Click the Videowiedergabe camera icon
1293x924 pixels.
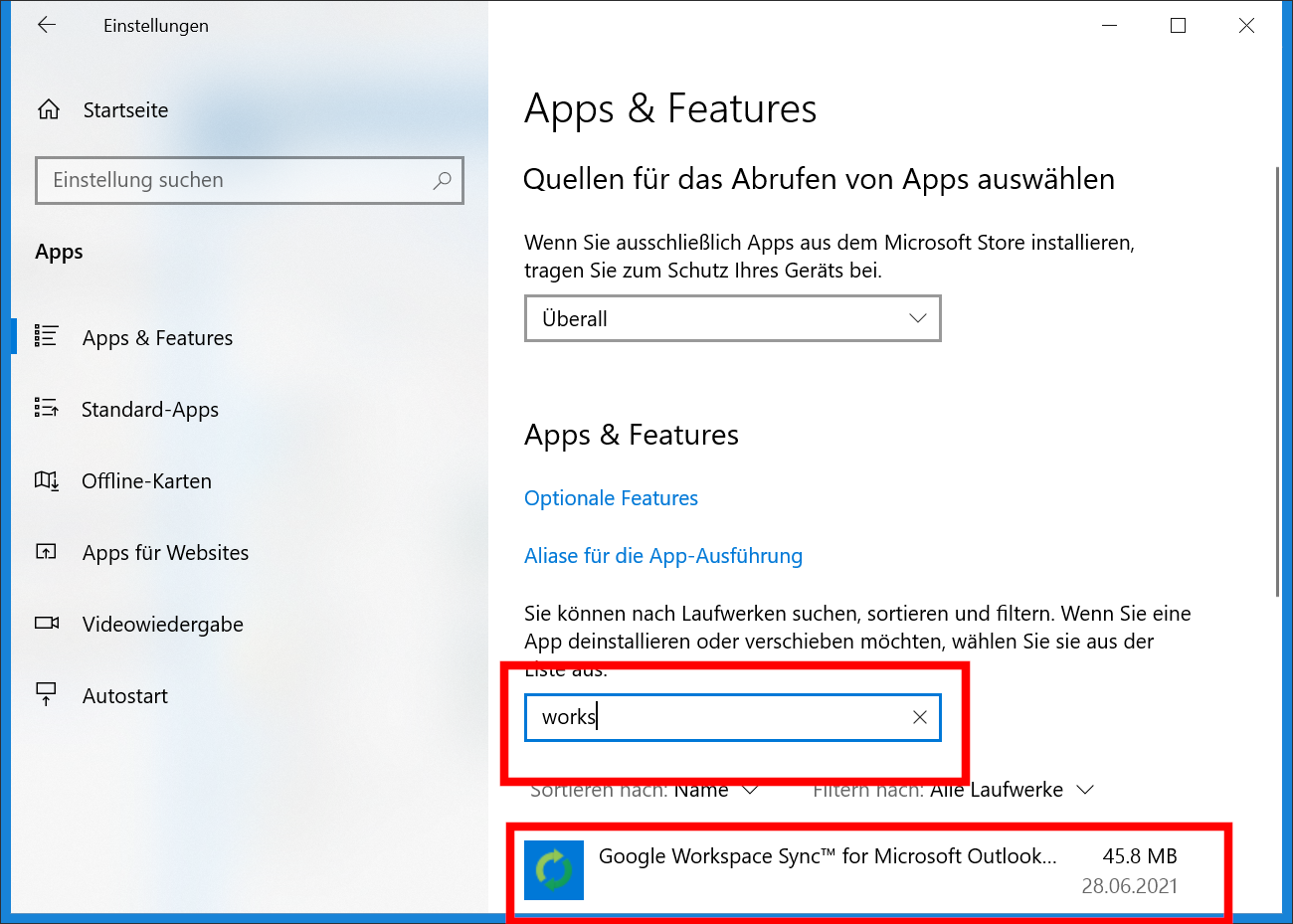point(47,624)
